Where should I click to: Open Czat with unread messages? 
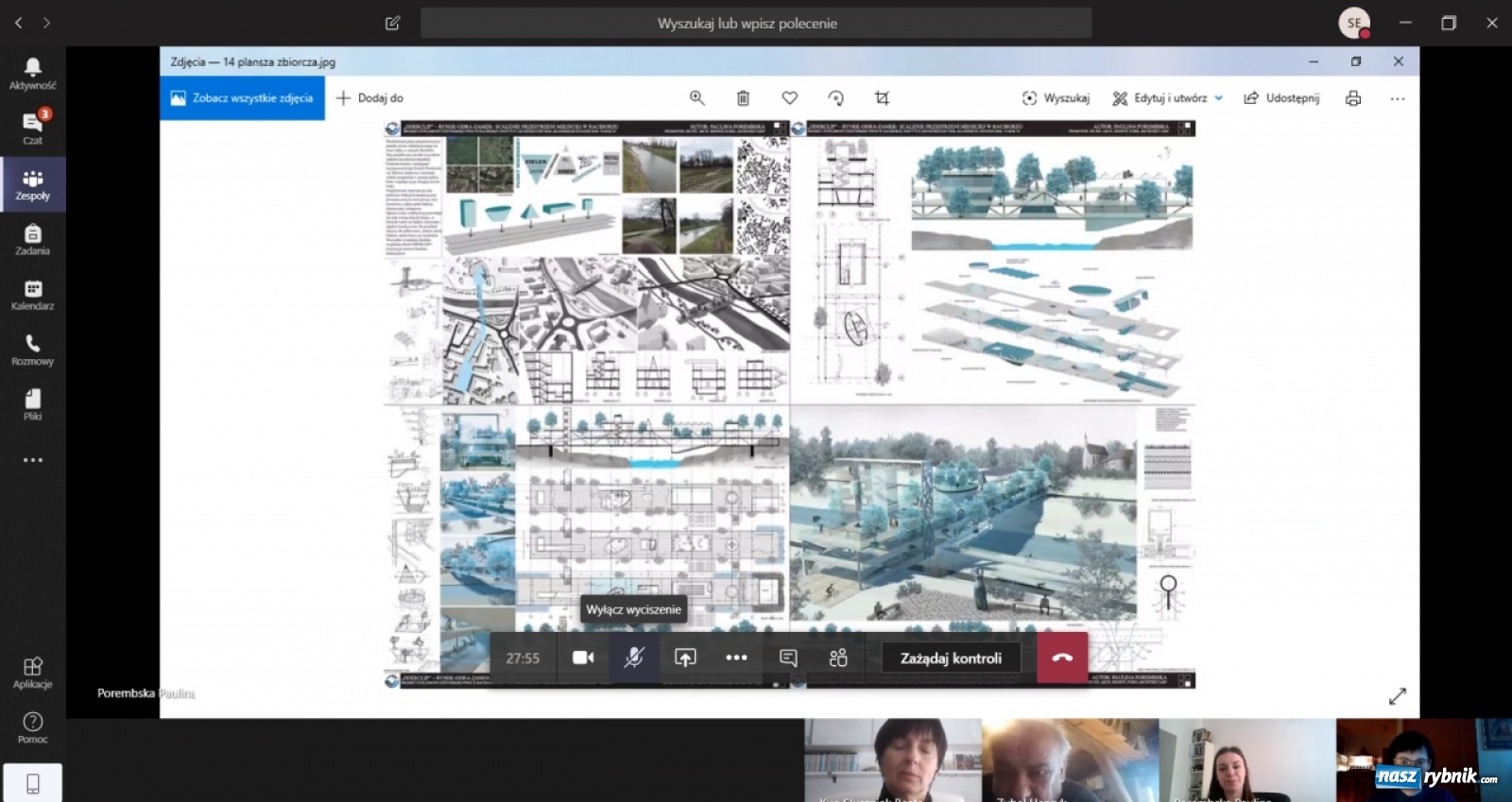coord(32,128)
